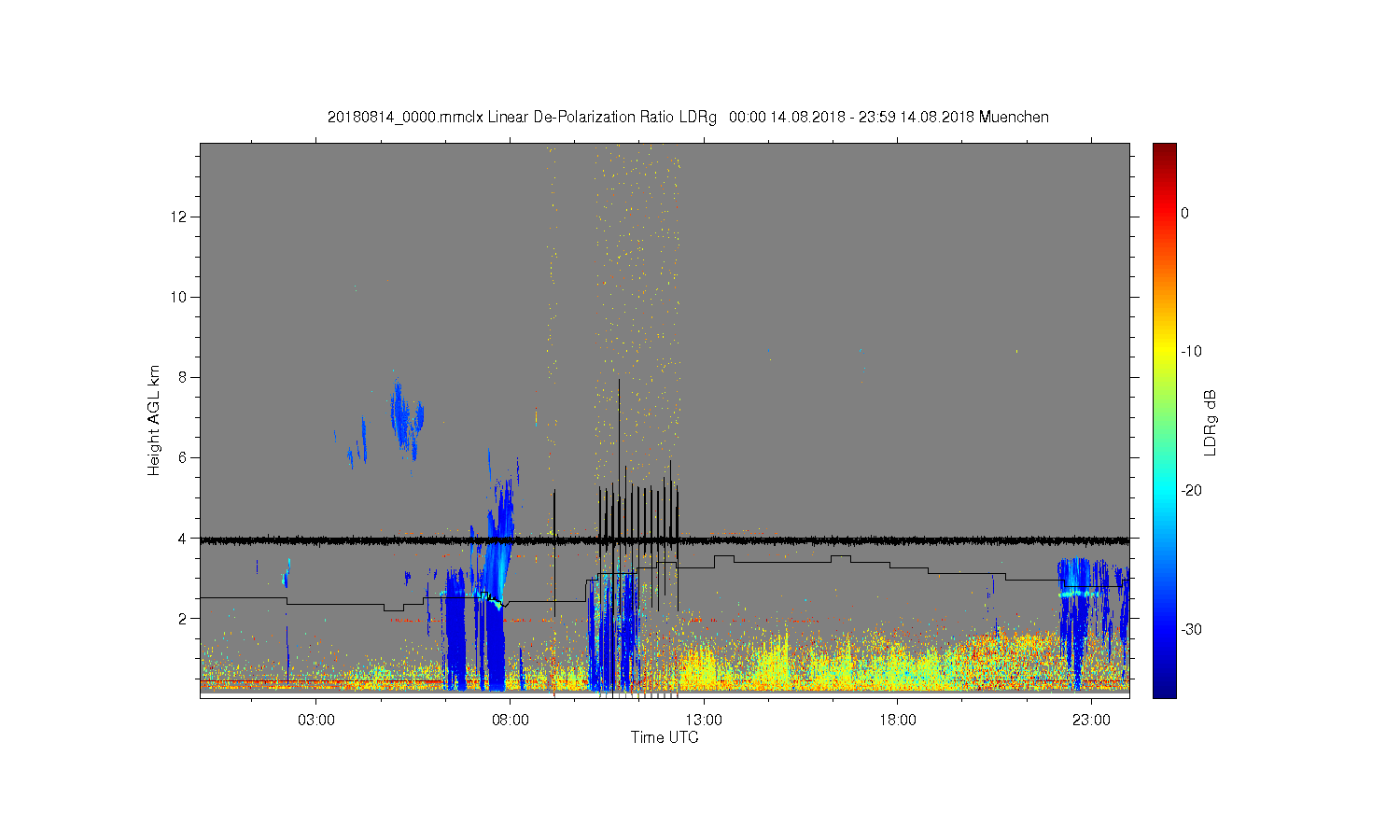Click the LDRg color scale bar
Image resolution: width=1400 pixels, height=840 pixels.
point(1164,420)
